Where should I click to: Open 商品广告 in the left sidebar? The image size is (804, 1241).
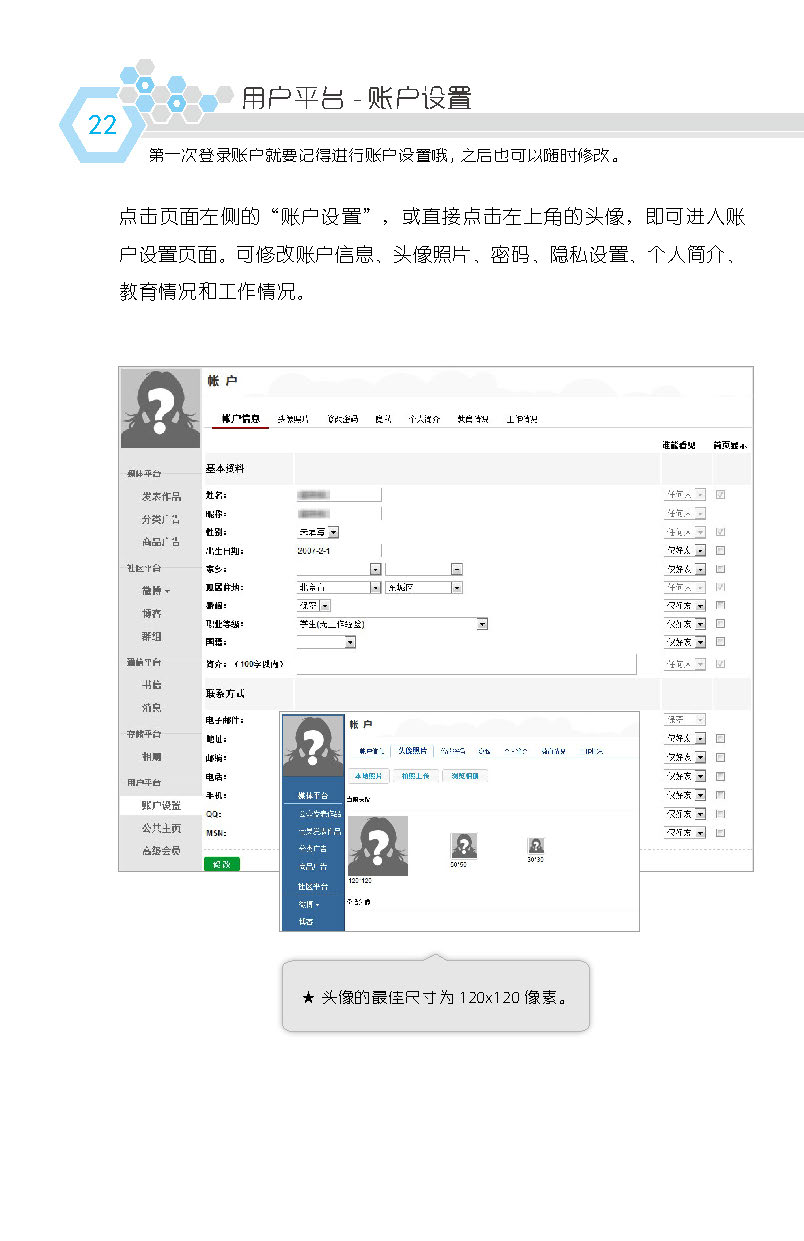pyautogui.click(x=161, y=542)
